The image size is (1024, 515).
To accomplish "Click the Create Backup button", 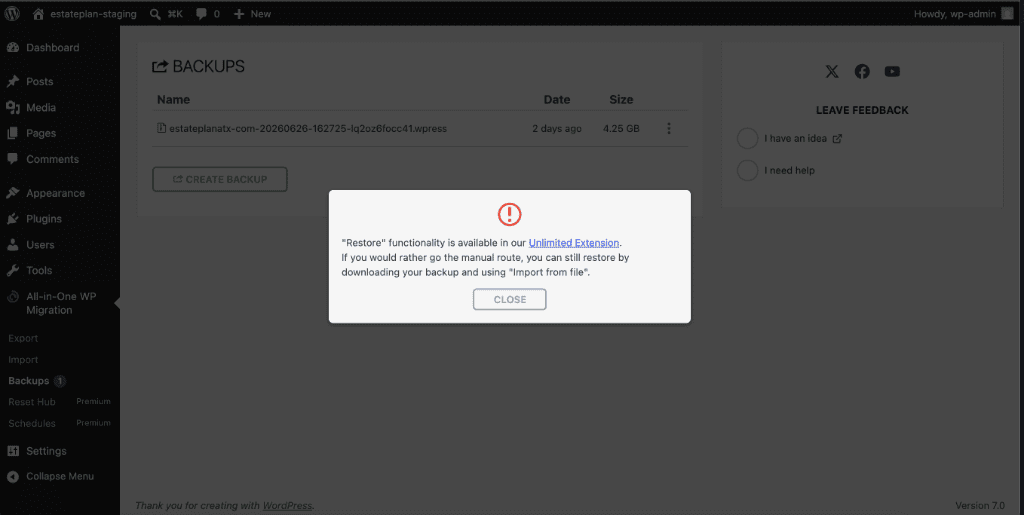I will click(x=219, y=179).
